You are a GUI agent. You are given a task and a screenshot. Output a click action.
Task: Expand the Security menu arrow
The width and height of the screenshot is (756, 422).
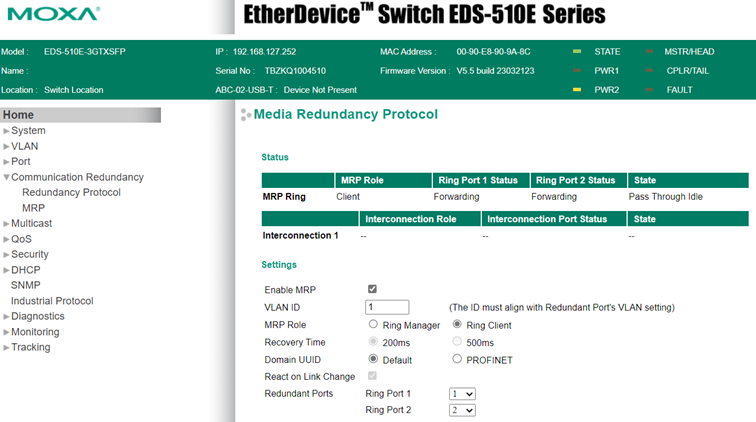tap(6, 255)
